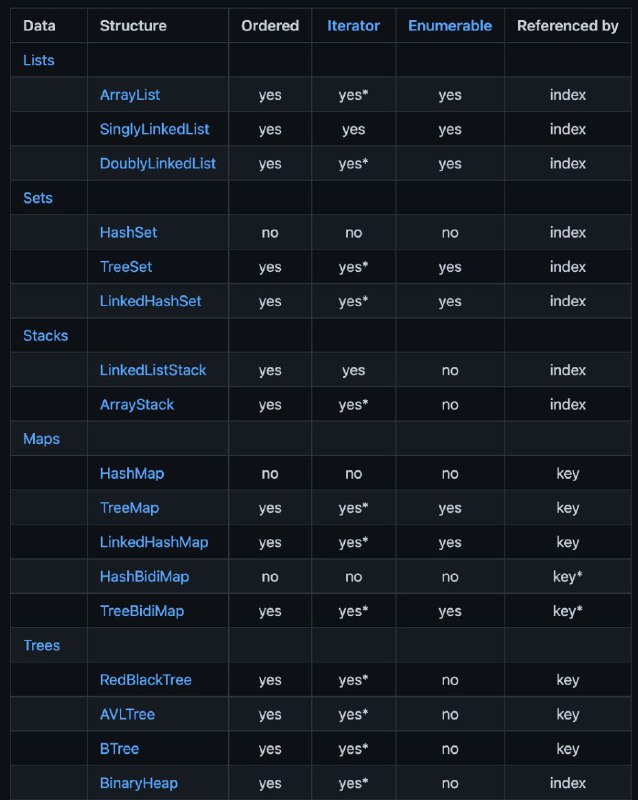The image size is (638, 800).
Task: Open the HashSet structure link
Action: (129, 232)
